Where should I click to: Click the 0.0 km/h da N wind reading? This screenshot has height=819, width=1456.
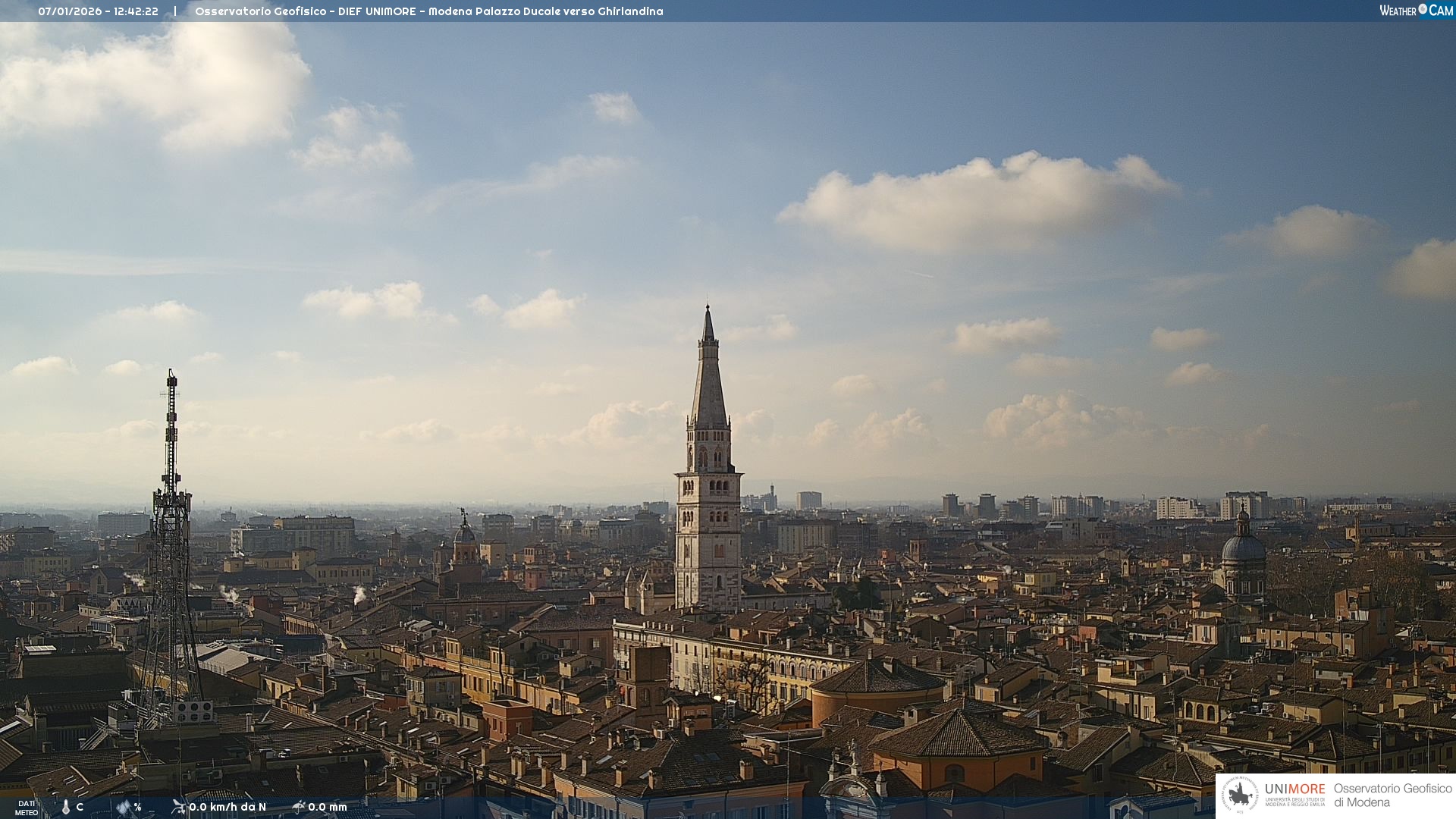point(227,808)
